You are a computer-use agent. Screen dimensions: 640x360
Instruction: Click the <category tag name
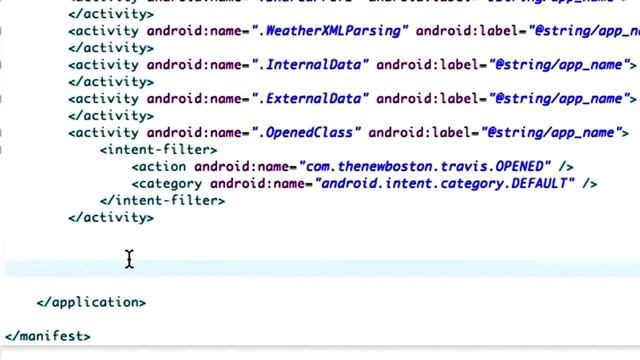(167, 184)
